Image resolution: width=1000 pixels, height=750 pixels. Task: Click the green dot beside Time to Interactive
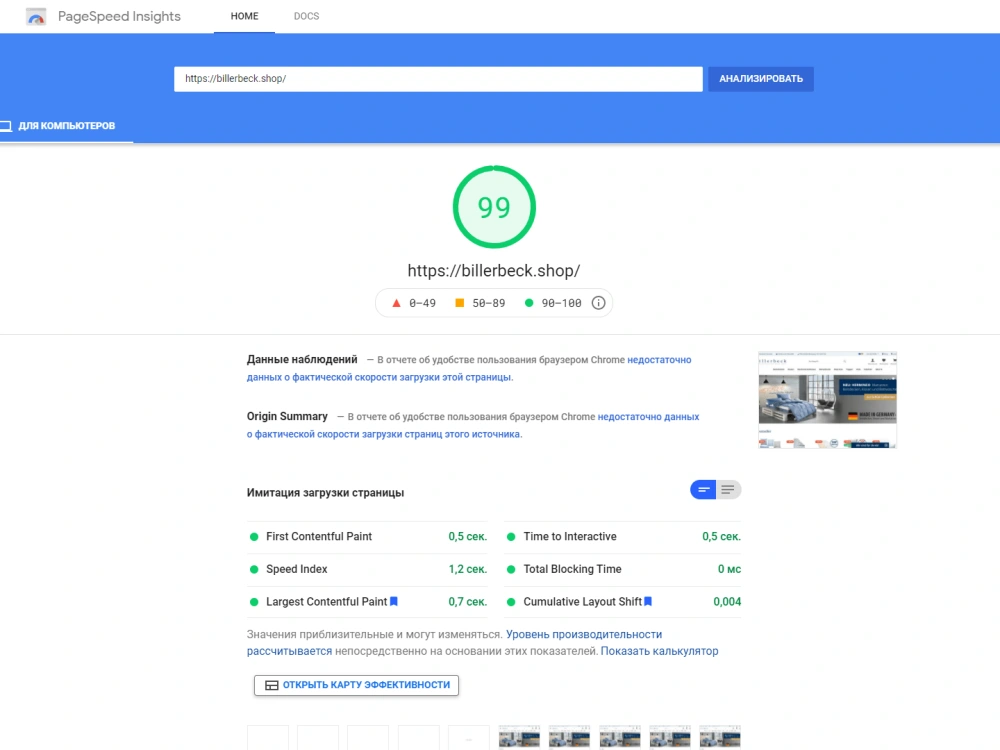pyautogui.click(x=511, y=536)
